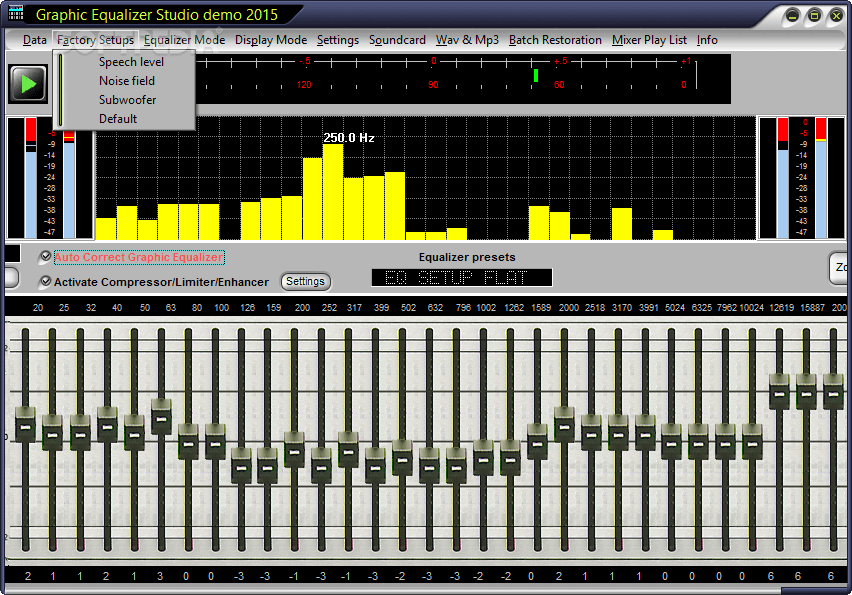
Task: Adjust the 250 Hz equalizer band slider
Action: pos(322,463)
